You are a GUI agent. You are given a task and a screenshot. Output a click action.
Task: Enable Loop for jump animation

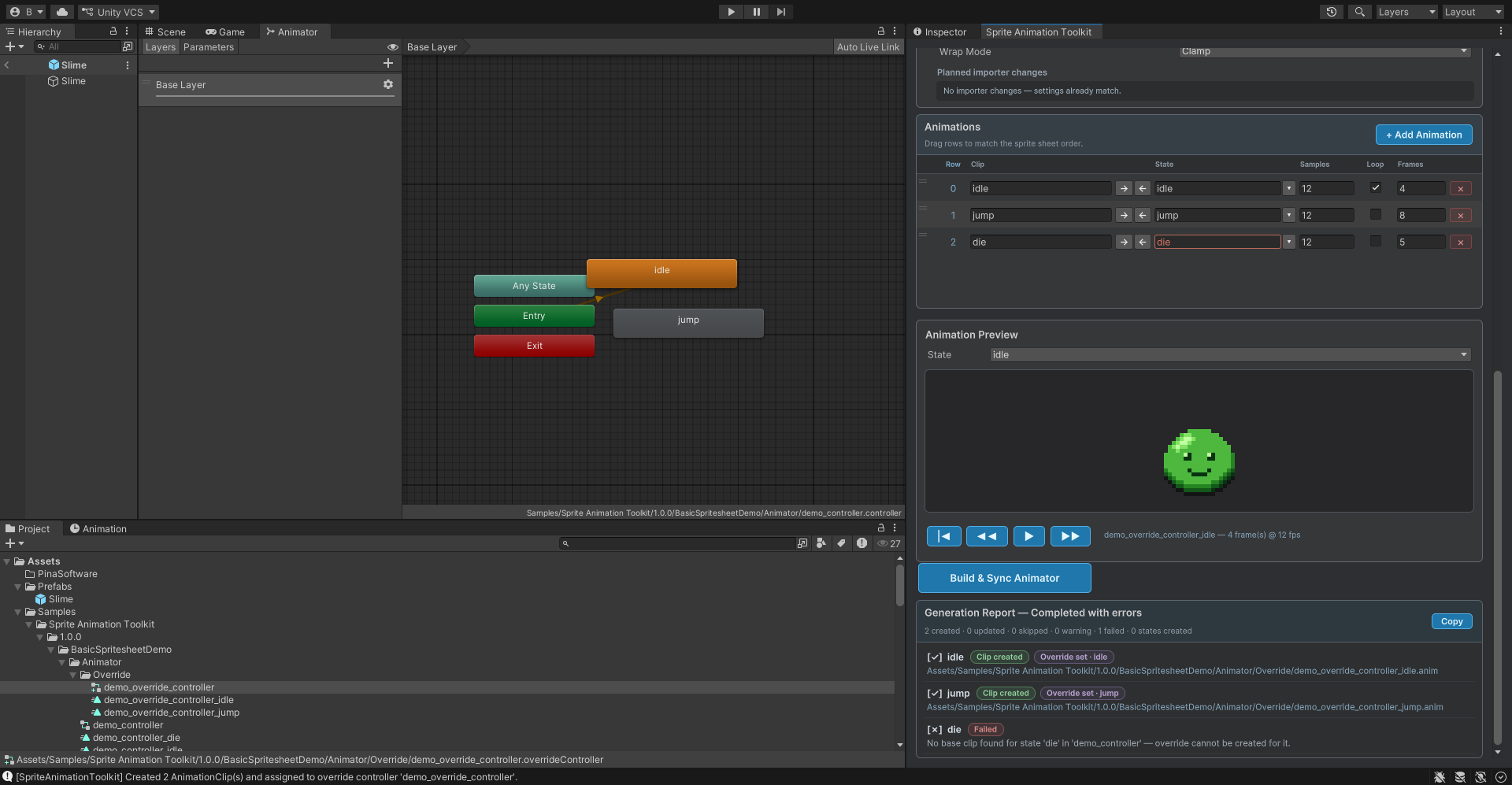1376,215
